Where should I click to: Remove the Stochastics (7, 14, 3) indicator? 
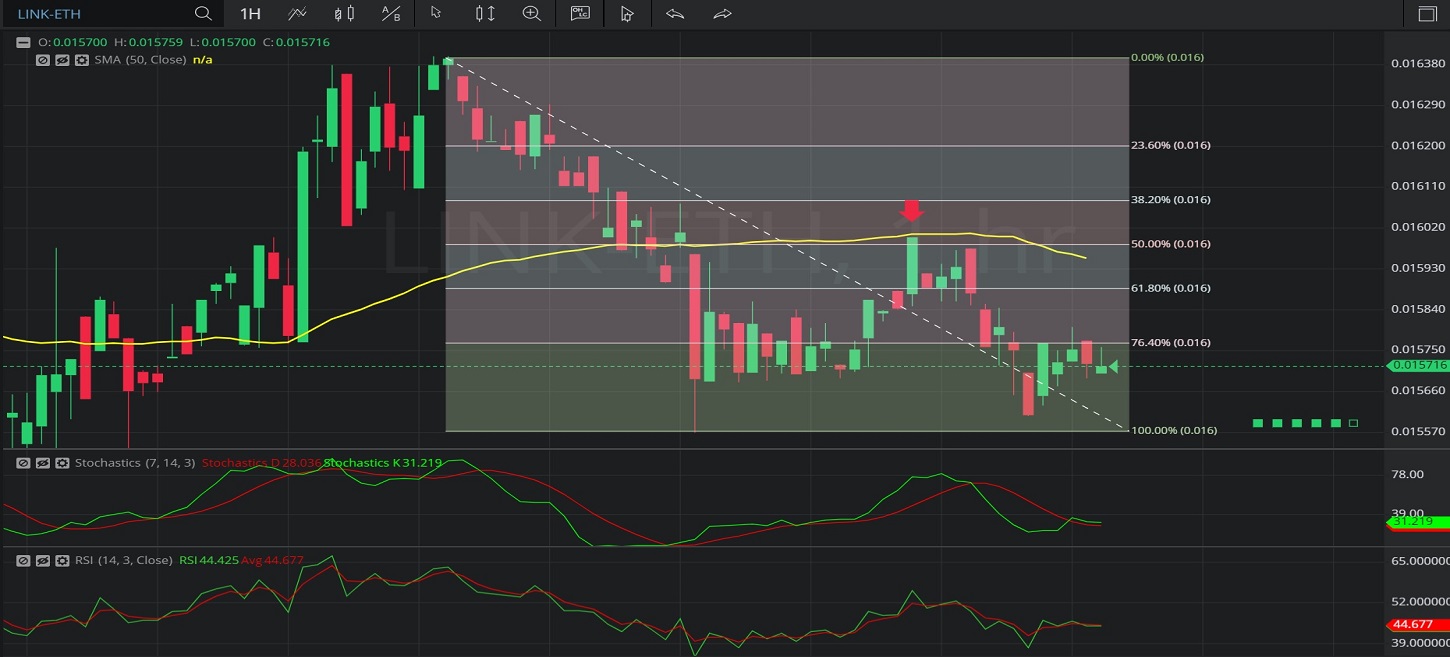click(x=23, y=463)
